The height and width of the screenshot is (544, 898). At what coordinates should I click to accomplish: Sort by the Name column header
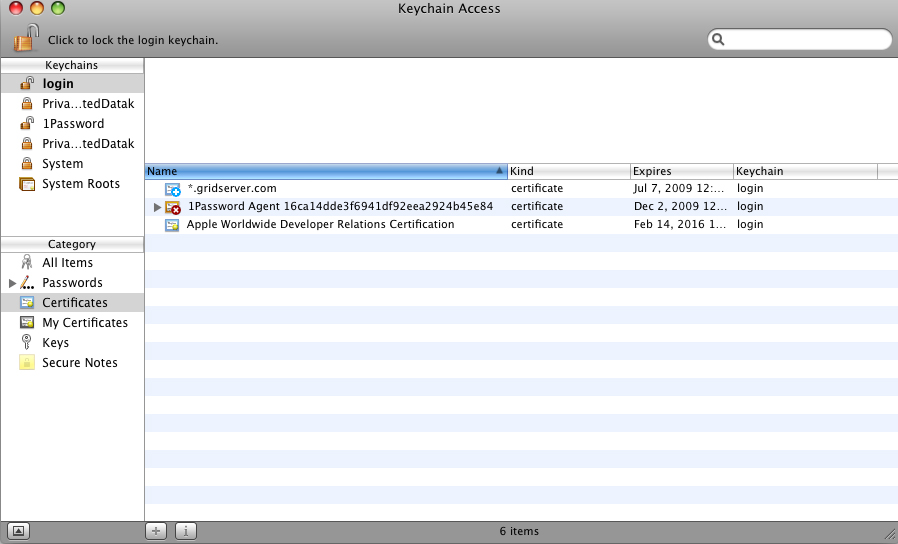tap(325, 171)
